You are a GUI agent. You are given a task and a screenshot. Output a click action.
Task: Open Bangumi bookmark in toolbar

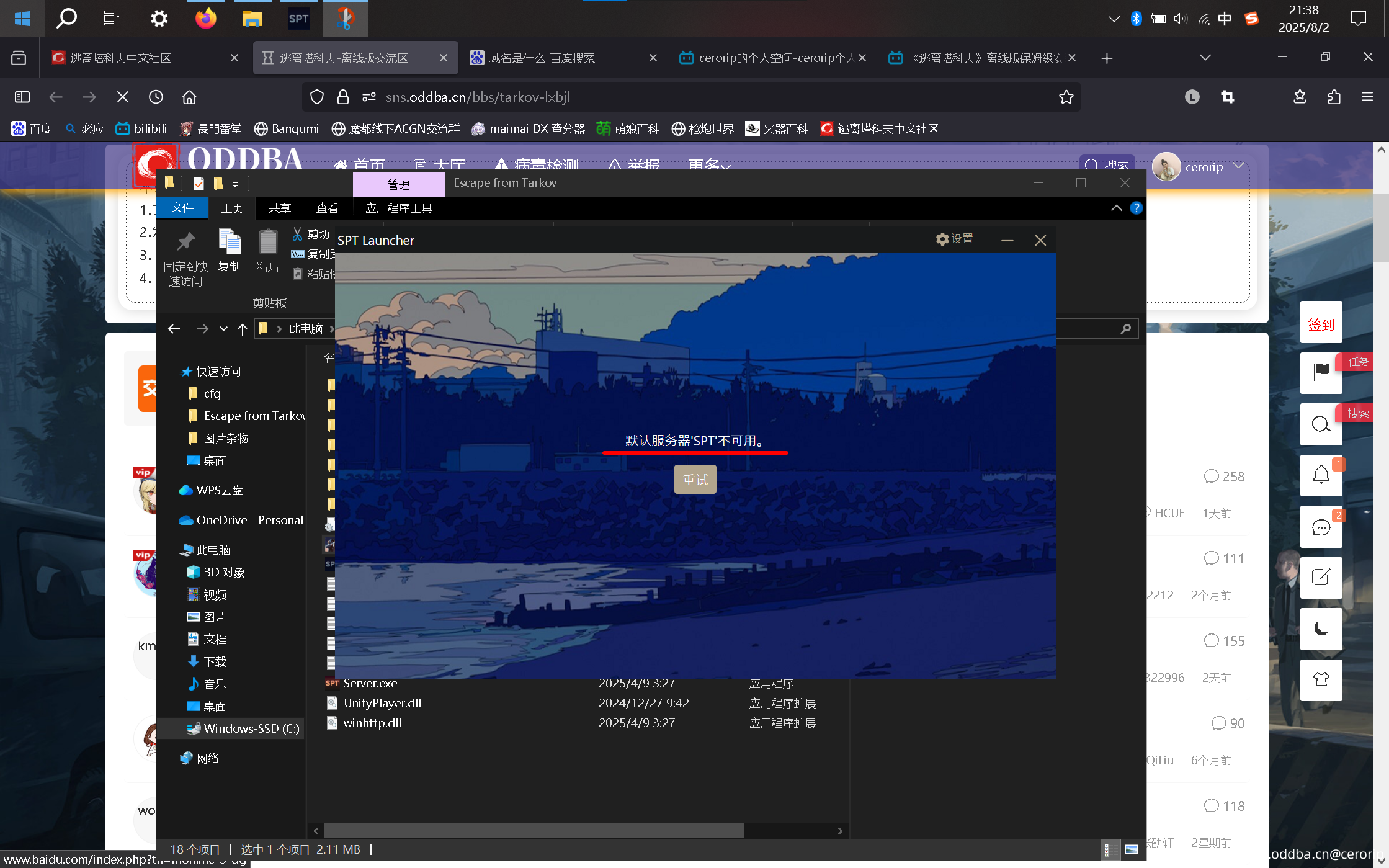(286, 129)
